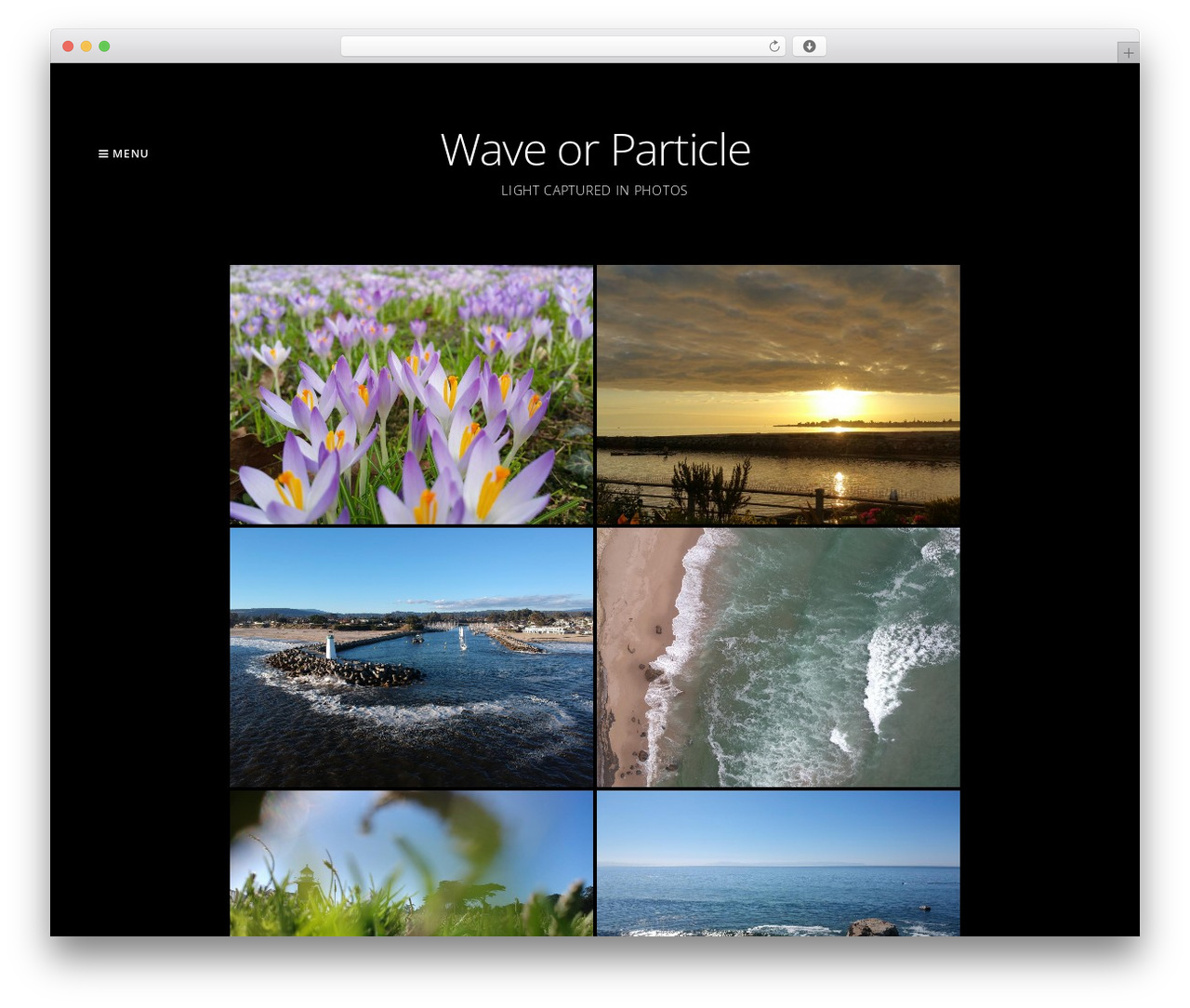Click the browser reload icon
Viewport: 1190px width, 1008px height.
(x=774, y=46)
